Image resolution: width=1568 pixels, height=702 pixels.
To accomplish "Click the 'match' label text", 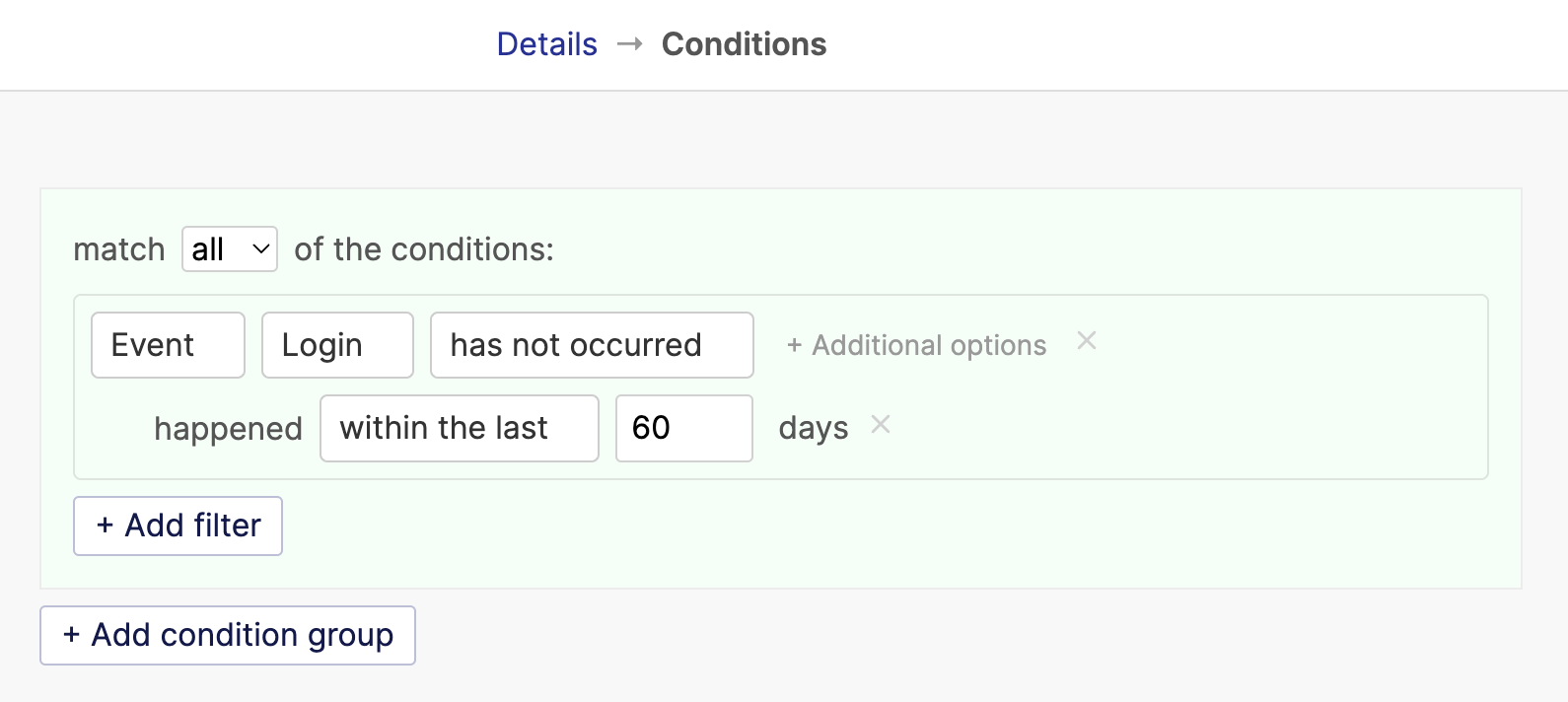I will pos(119,249).
